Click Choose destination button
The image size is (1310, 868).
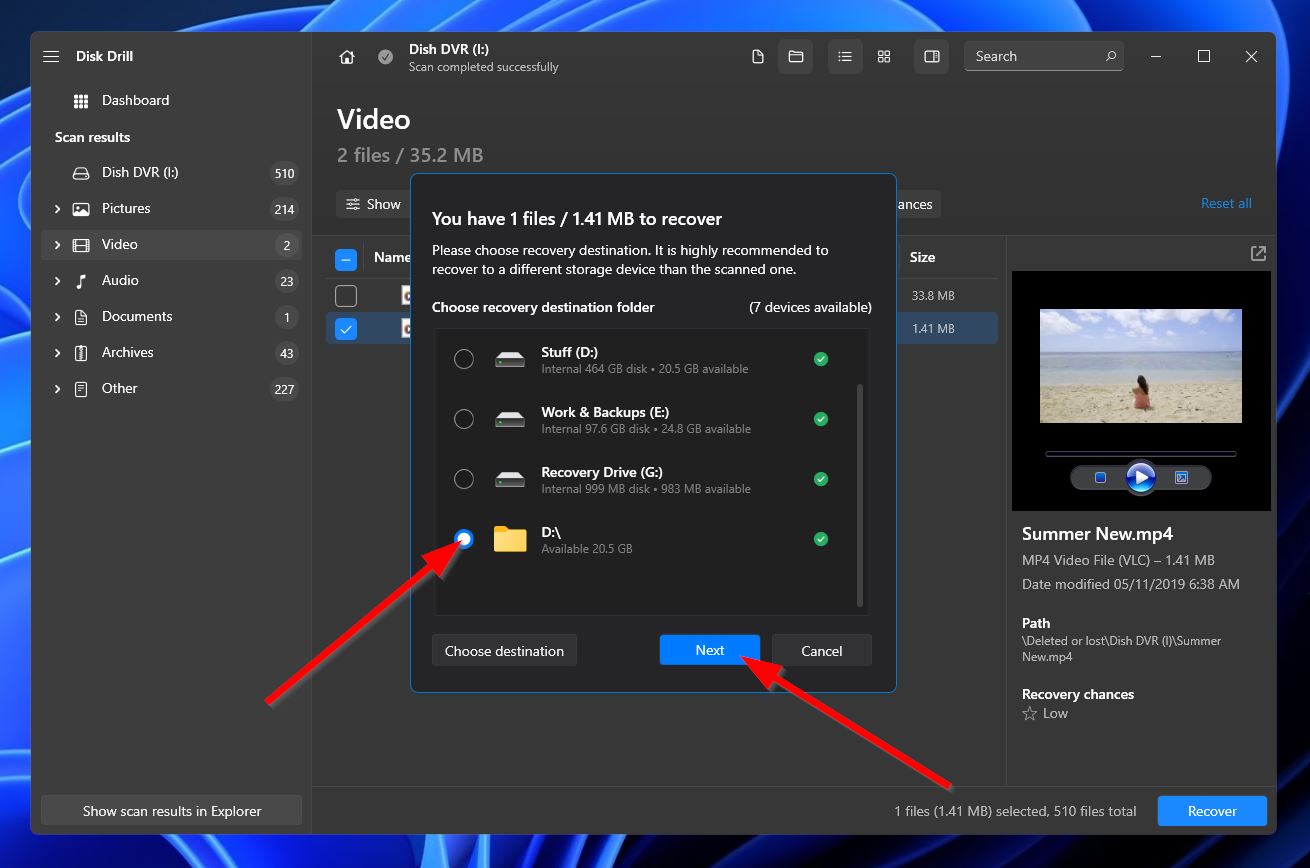click(504, 650)
